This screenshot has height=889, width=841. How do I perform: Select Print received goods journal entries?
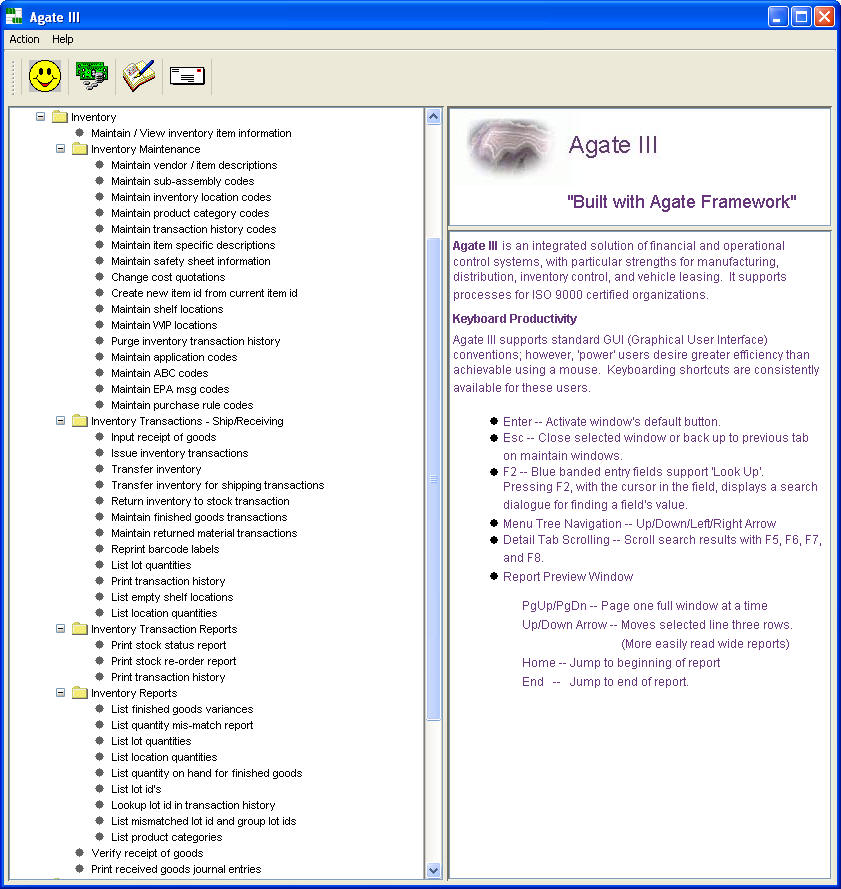[x=176, y=869]
